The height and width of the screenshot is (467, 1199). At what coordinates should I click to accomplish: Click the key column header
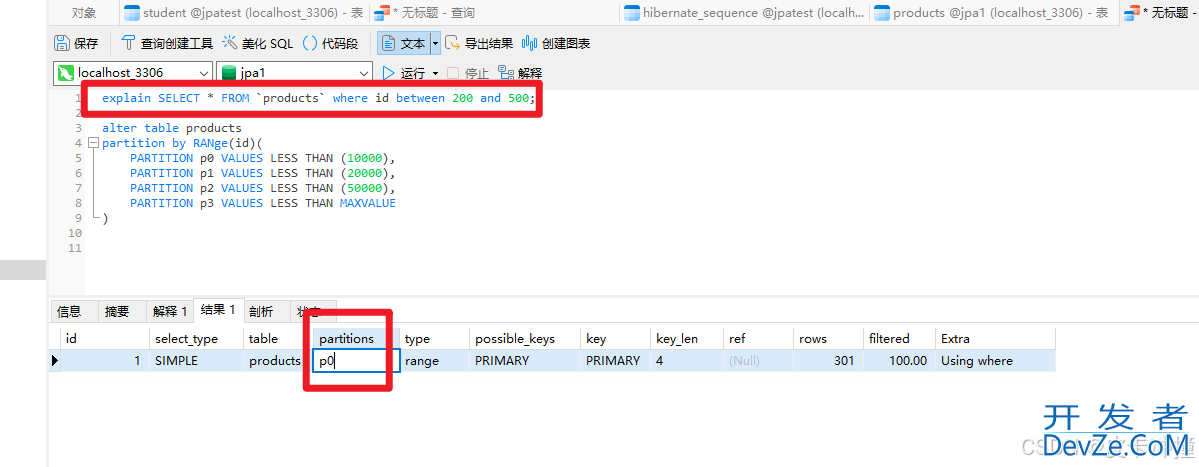(x=616, y=339)
